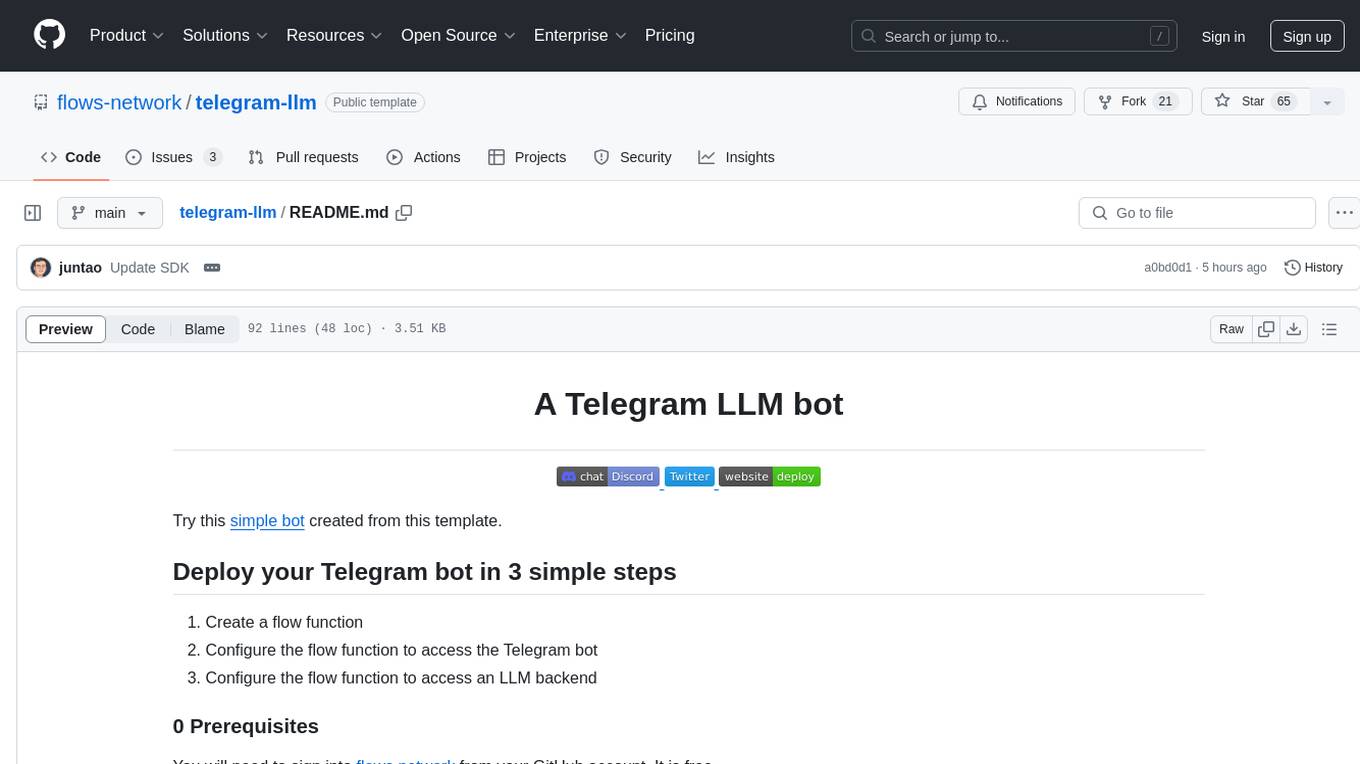This screenshot has width=1360, height=764.
Task: Open the Raw file view
Action: coord(1231,329)
